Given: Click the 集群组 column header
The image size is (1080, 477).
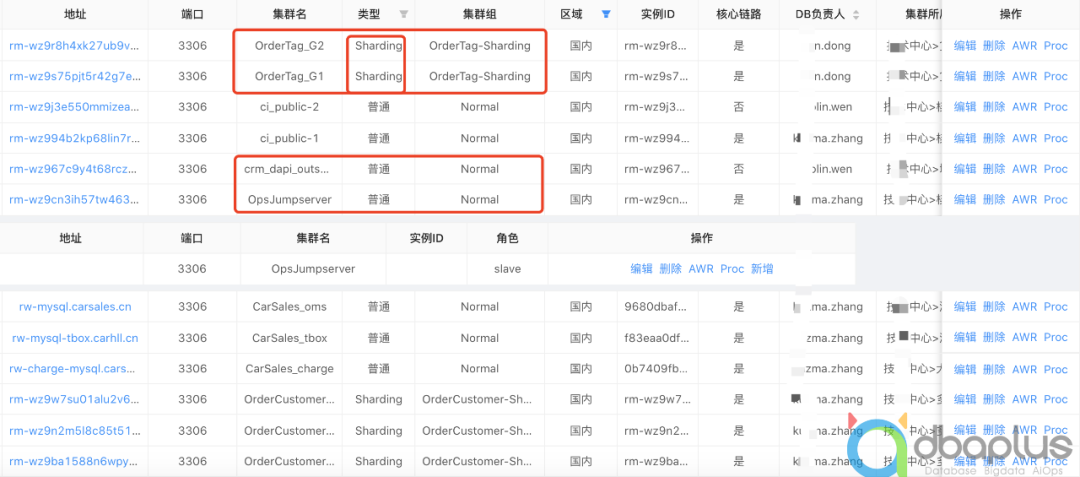Looking at the screenshot, I should [479, 14].
